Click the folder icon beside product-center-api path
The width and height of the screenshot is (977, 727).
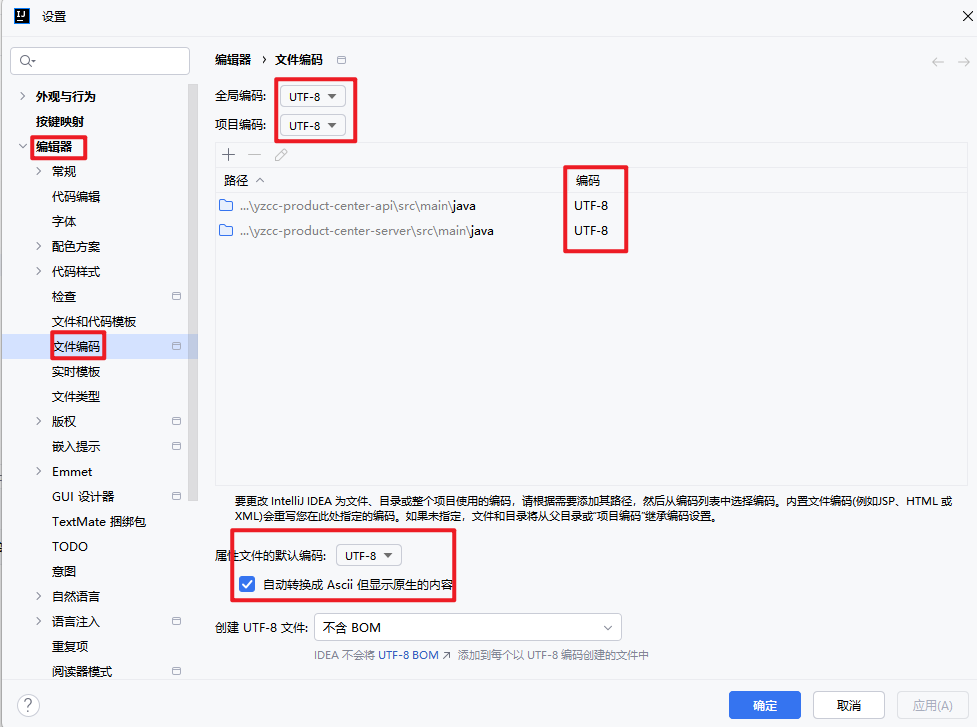(x=227, y=204)
